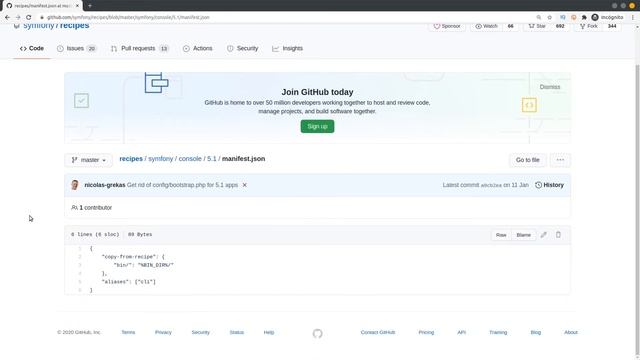Fork the recipes repository
This screenshot has height=360, width=640.
point(589,26)
